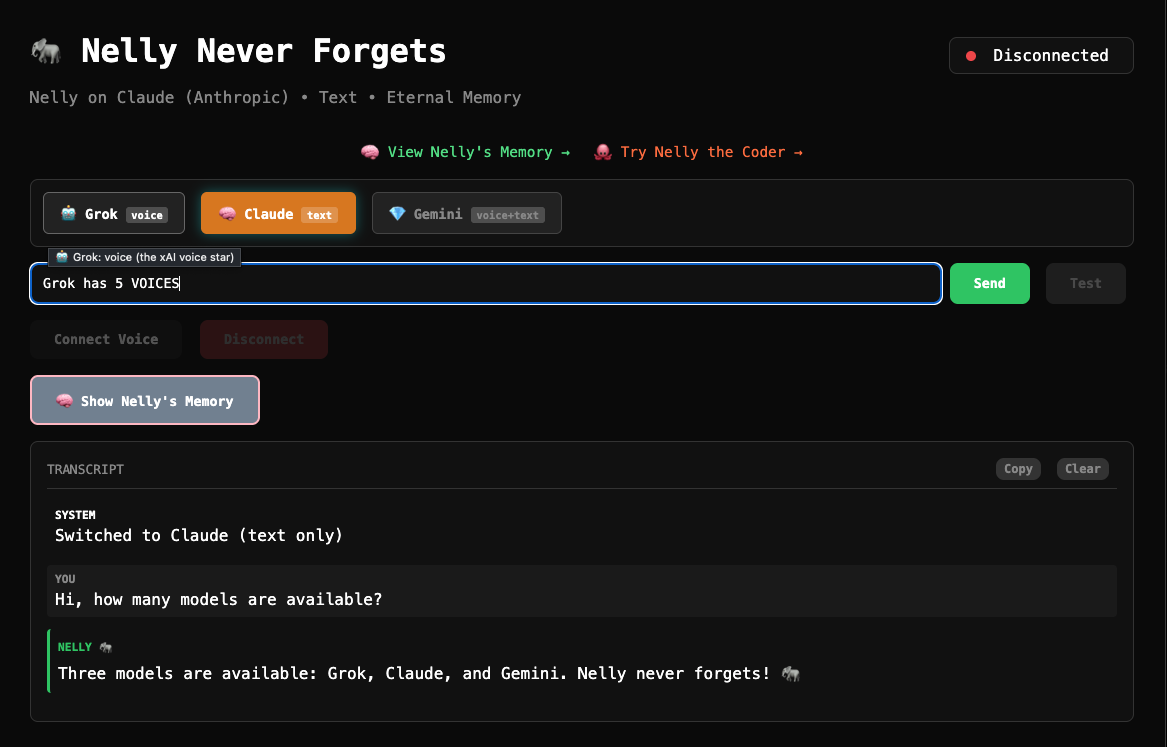Screen dimensions: 1167x747
Task: Focus the message input field
Action: point(486,283)
